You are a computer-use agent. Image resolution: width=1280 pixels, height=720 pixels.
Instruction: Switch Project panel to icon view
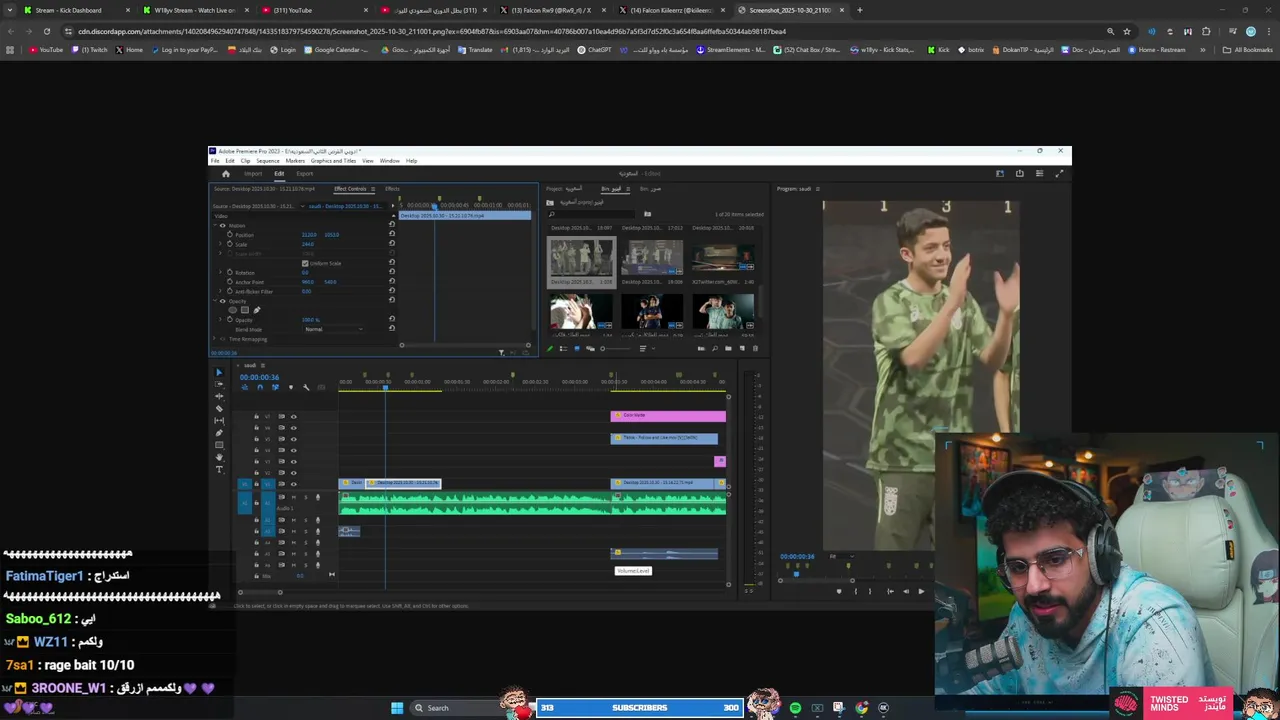tap(577, 348)
